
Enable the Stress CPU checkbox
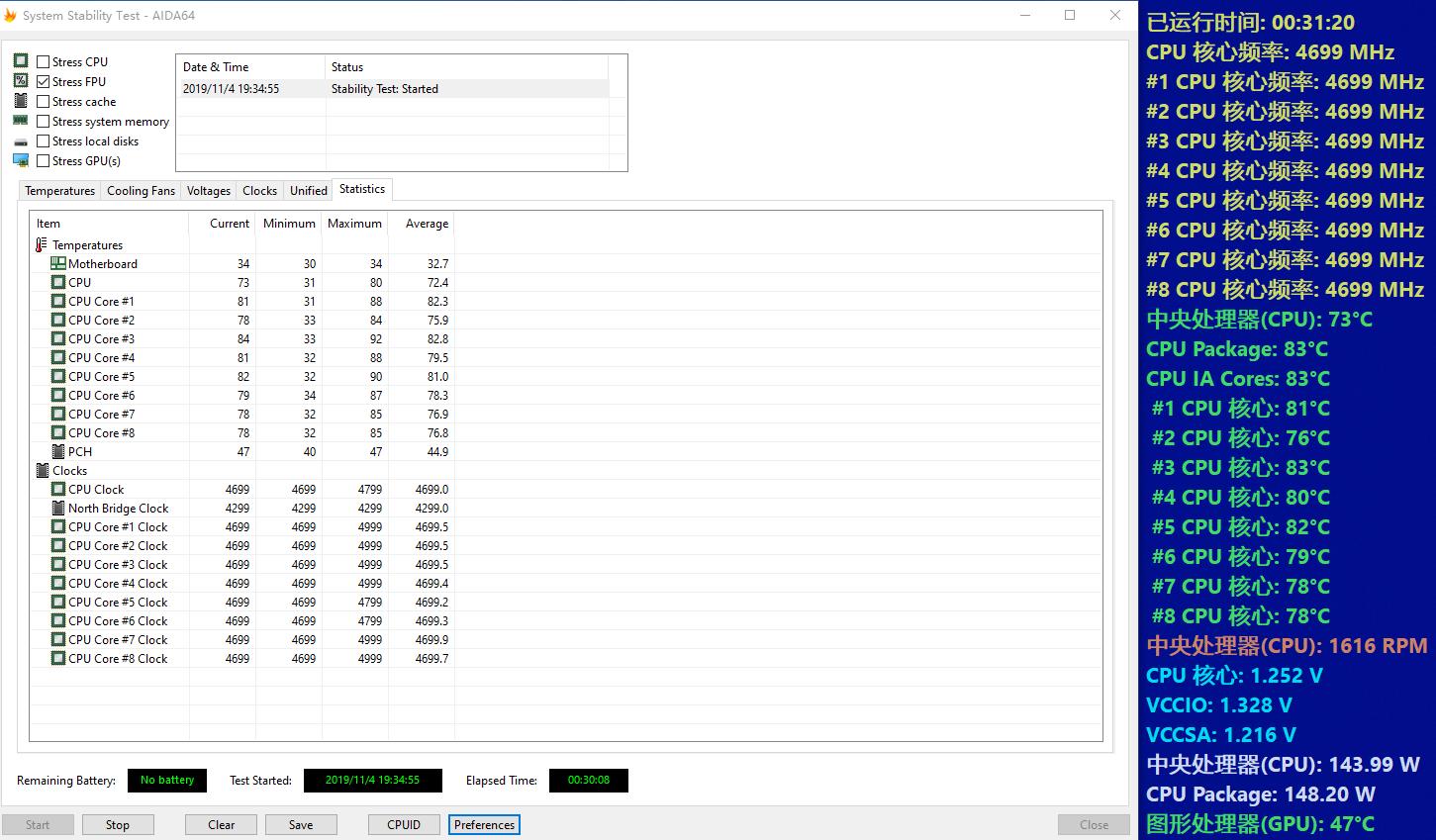(44, 61)
